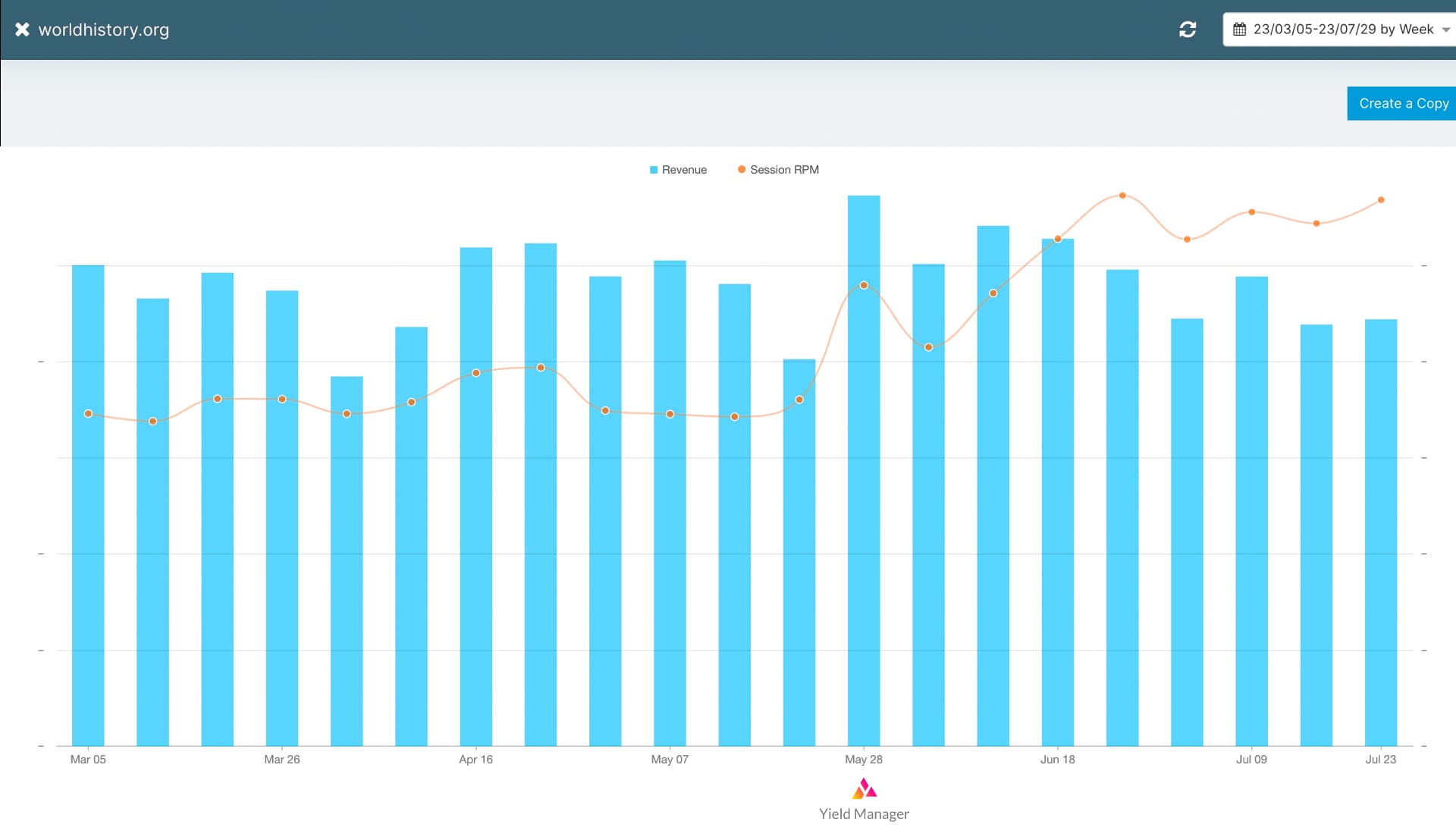This screenshot has height=837, width=1456.
Task: Click the Session RPM point at Jun 18
Action: 1058,239
